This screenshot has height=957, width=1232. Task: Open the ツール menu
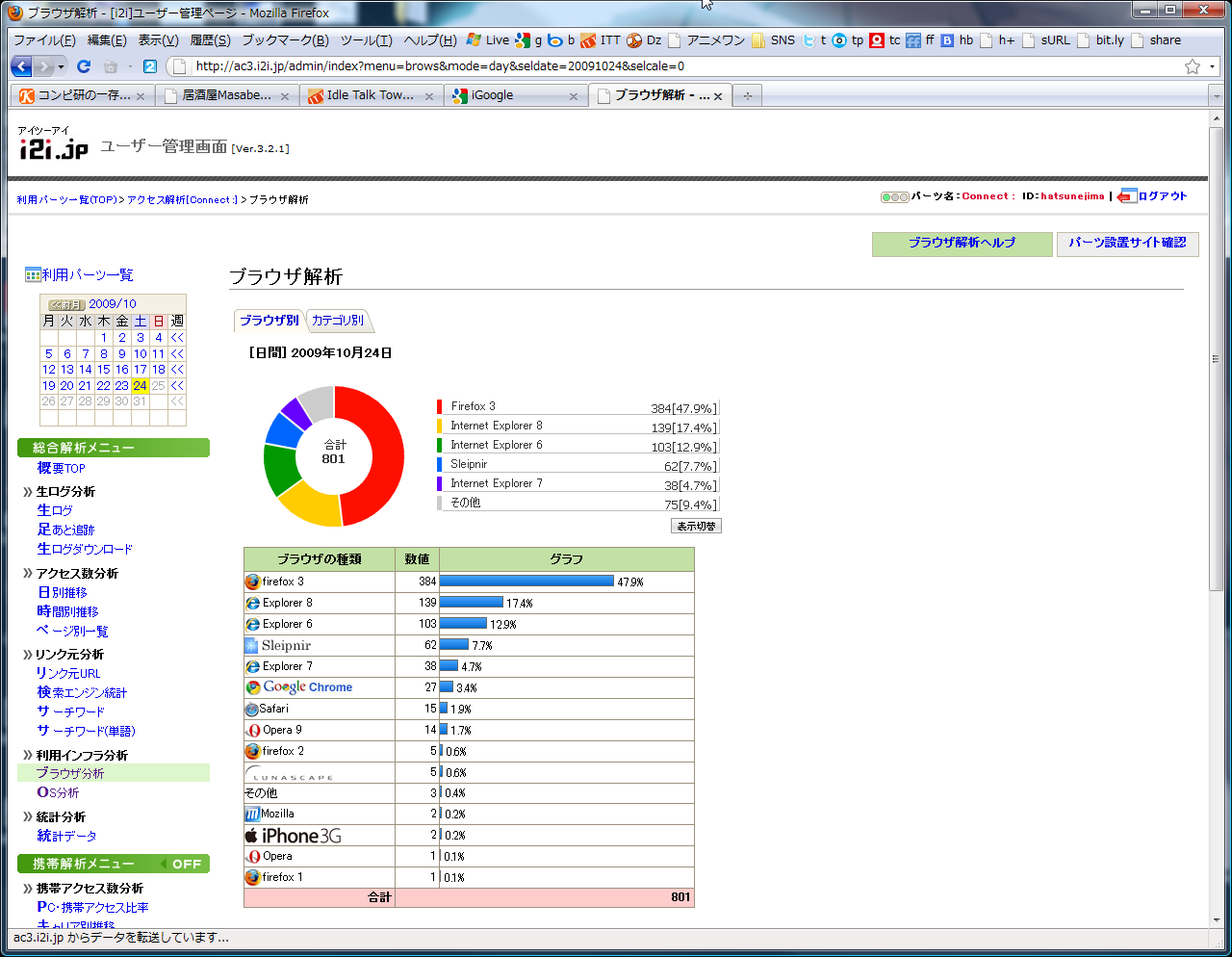[366, 39]
